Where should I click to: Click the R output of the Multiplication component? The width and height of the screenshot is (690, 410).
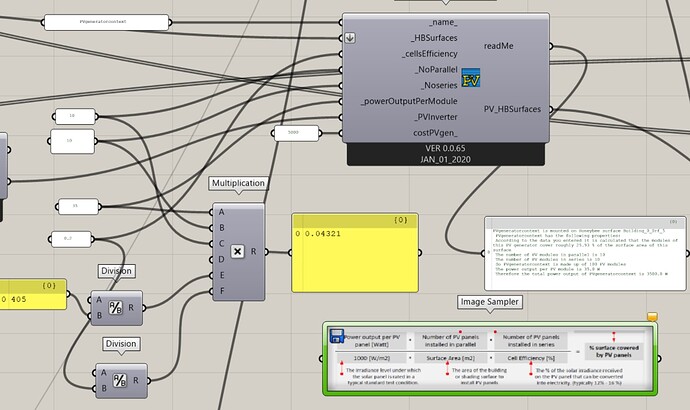coord(253,252)
